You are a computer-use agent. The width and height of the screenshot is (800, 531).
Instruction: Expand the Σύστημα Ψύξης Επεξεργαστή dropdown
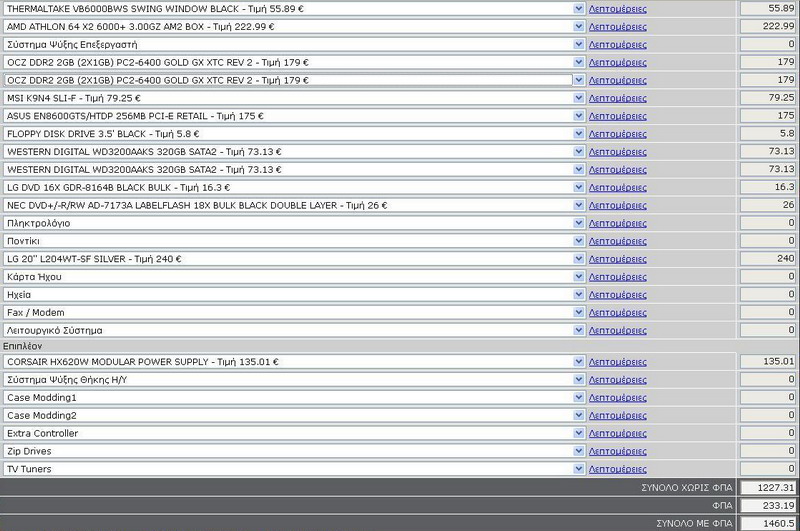pyautogui.click(x=293, y=44)
